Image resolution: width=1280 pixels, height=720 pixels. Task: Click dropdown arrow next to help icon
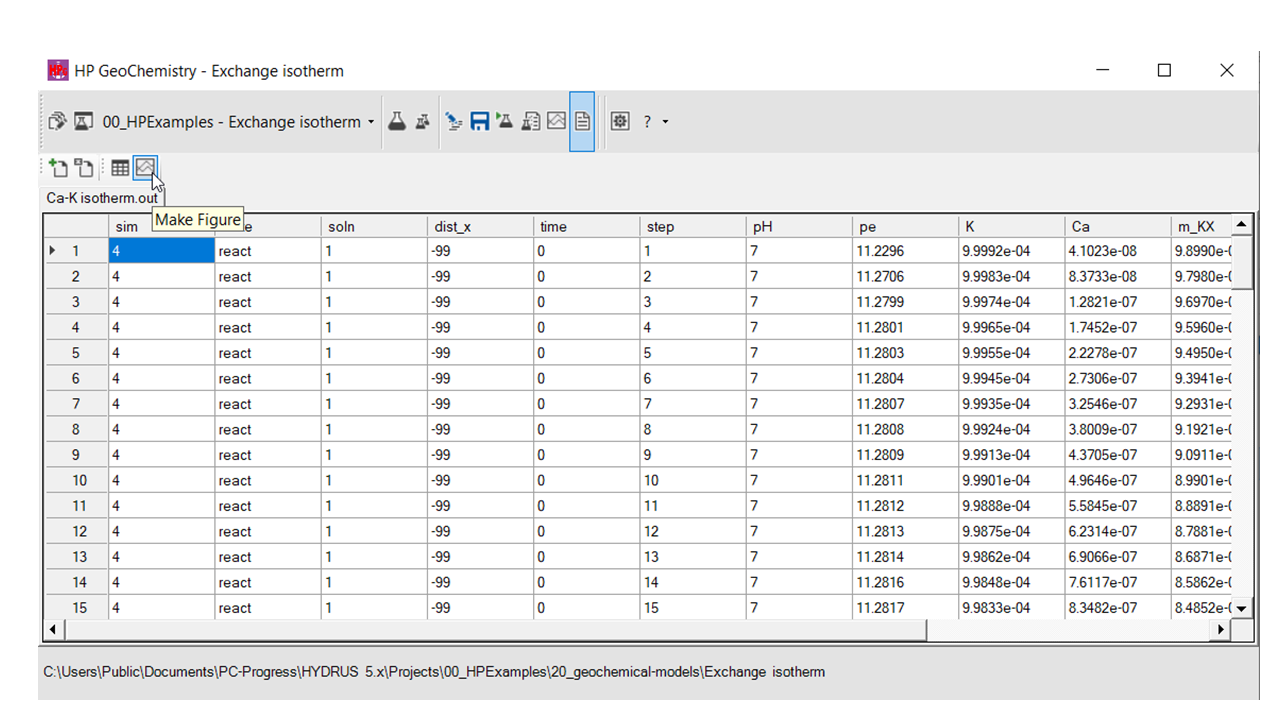pyautogui.click(x=666, y=122)
